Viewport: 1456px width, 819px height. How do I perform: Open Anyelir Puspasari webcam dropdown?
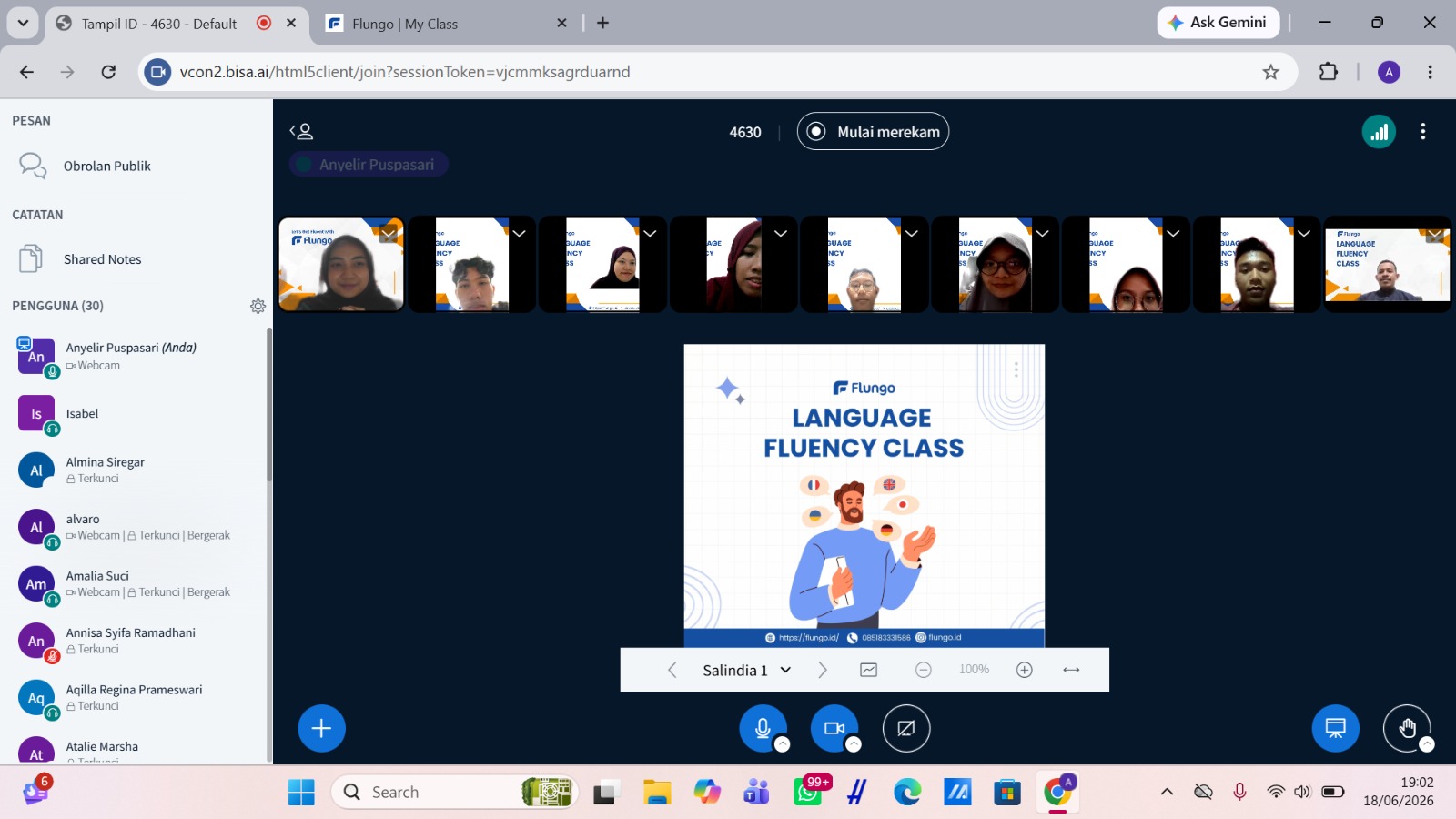[389, 234]
